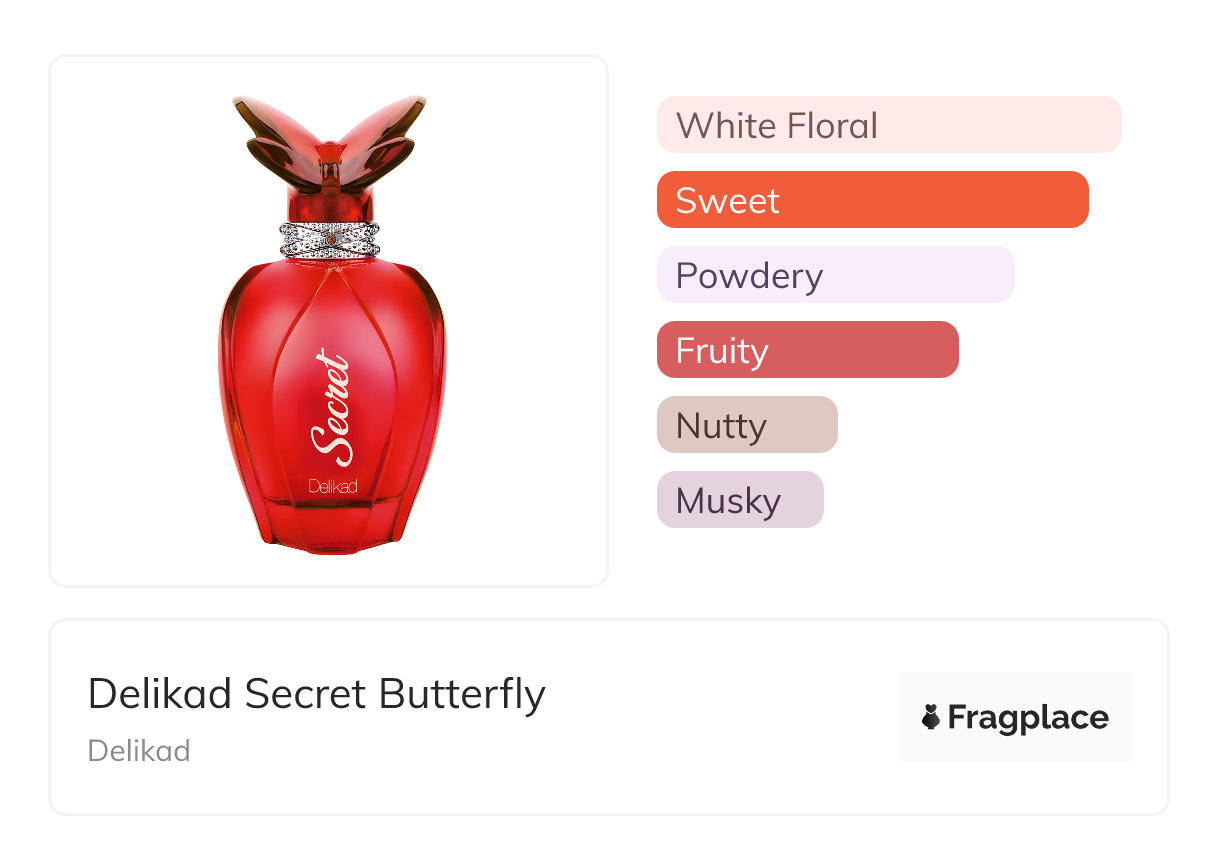Screen dimensions: 1218x864
Task: Select the White Floral accord bar
Action: 888,125
